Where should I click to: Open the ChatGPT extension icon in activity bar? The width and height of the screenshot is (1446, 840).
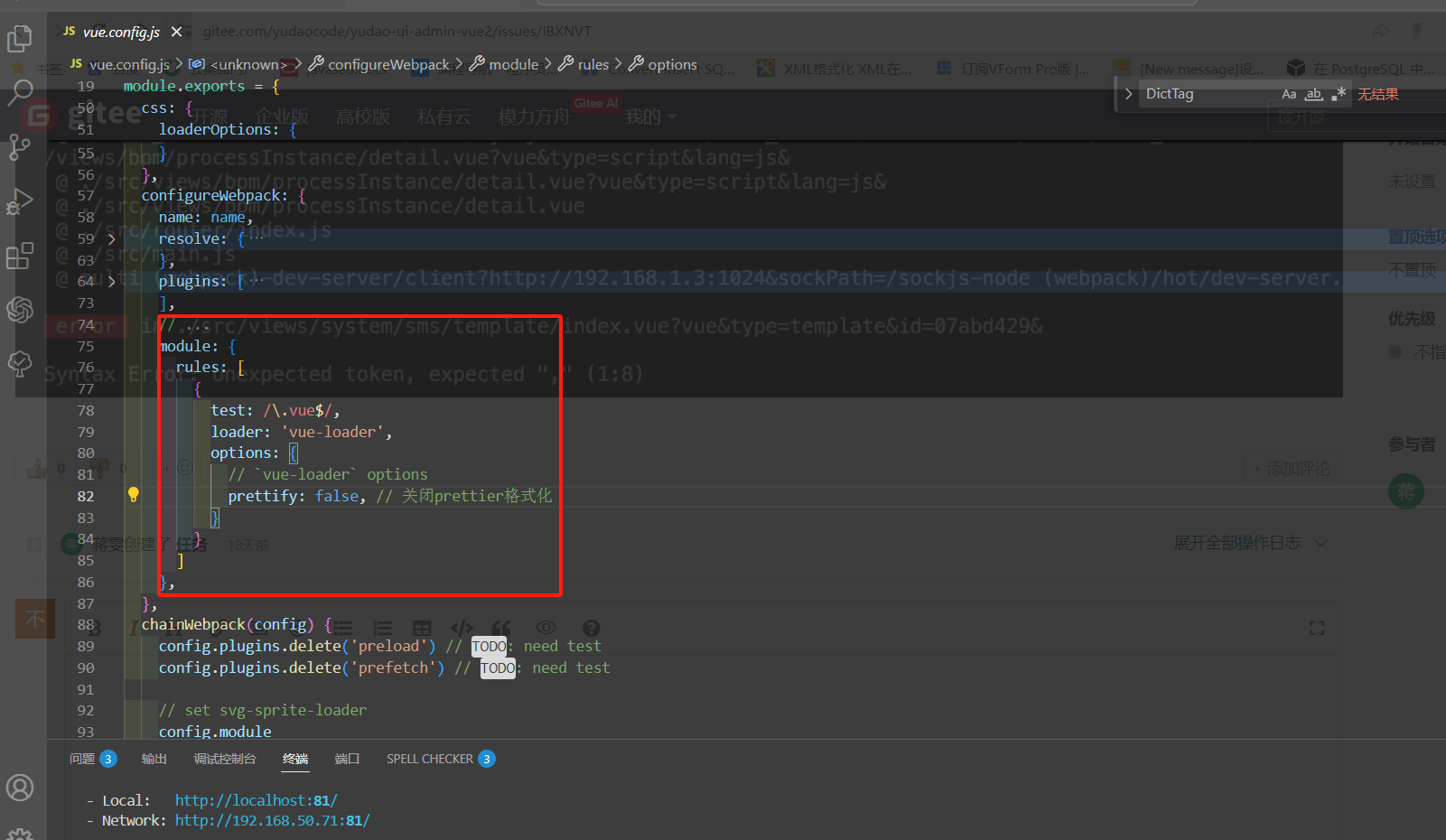[x=19, y=310]
